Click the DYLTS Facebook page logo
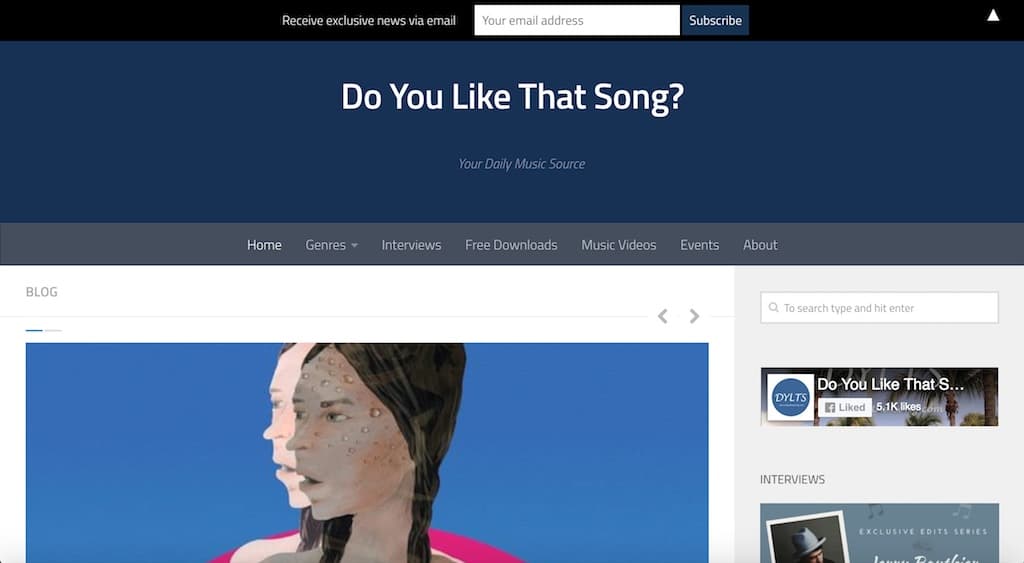The image size is (1024, 563). [x=790, y=397]
